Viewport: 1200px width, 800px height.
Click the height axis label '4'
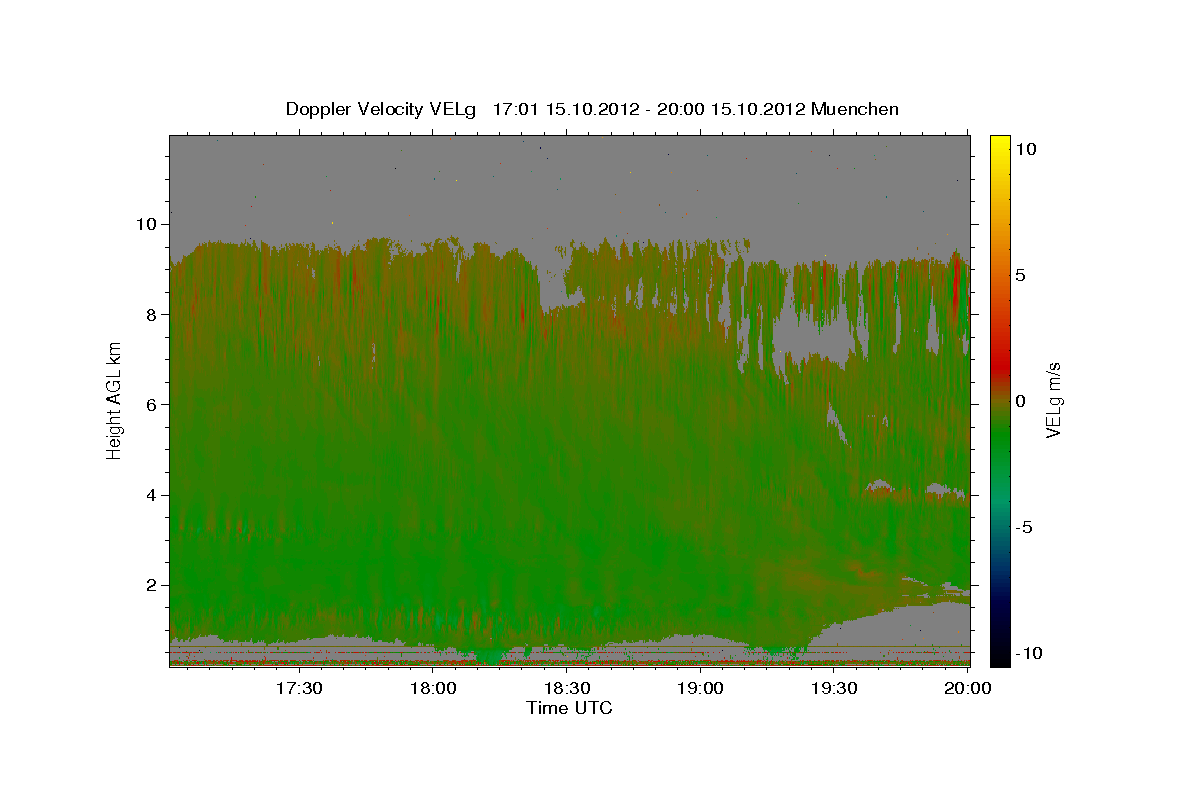[x=153, y=495]
